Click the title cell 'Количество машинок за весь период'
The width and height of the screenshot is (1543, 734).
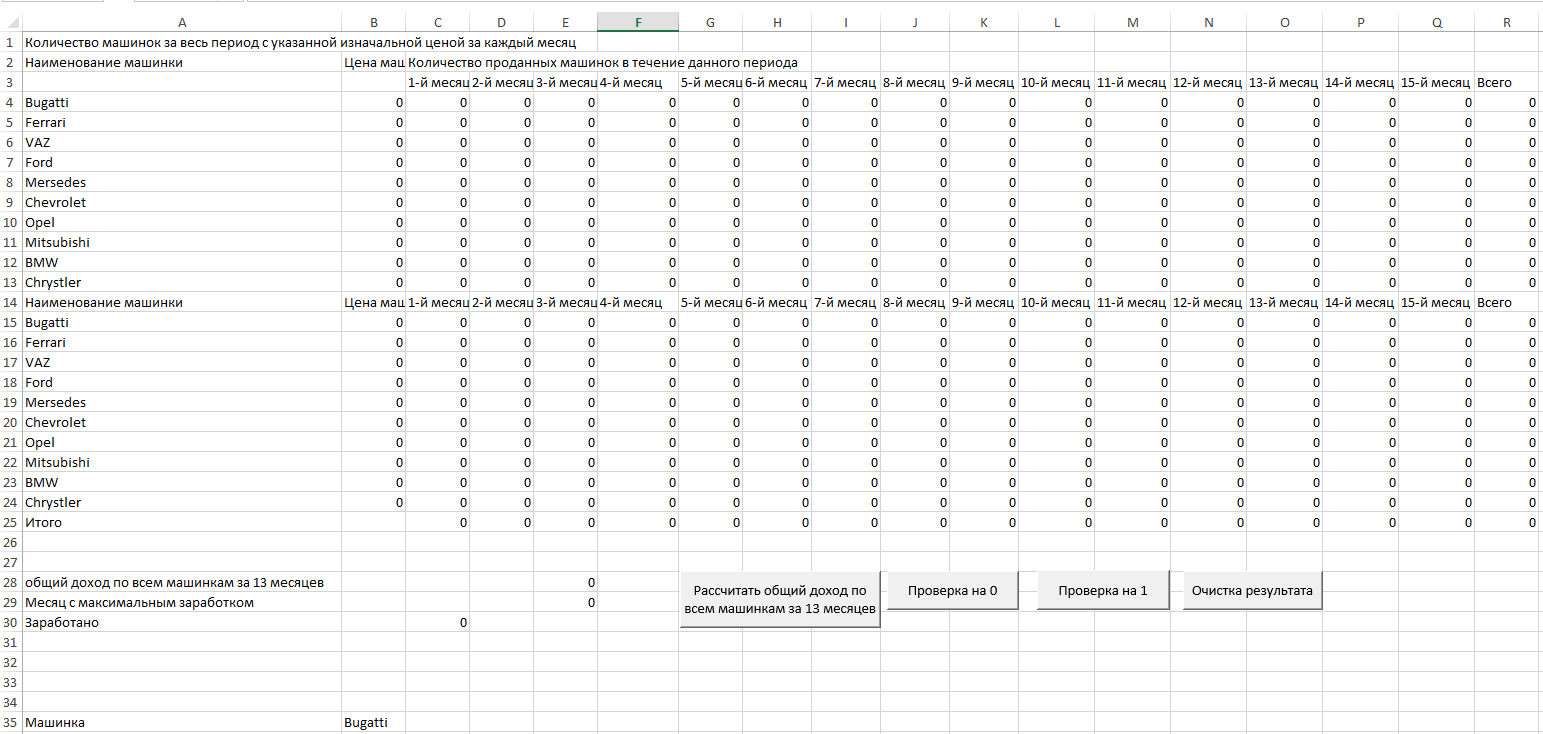click(300, 43)
